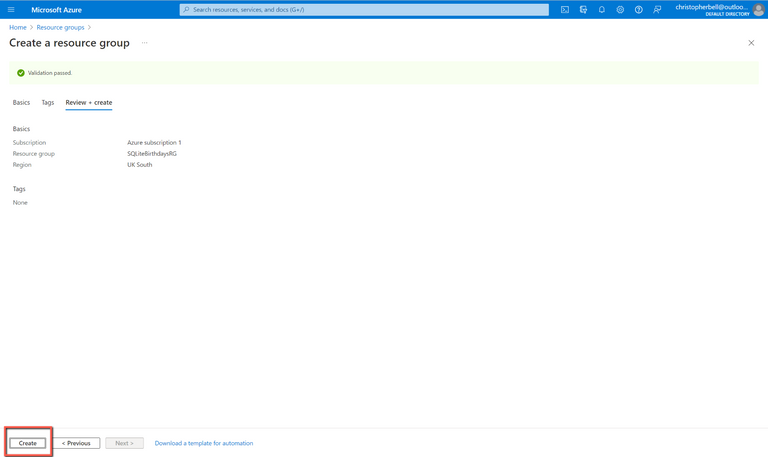Select the Review + create tab
The width and height of the screenshot is (768, 457).
89,102
